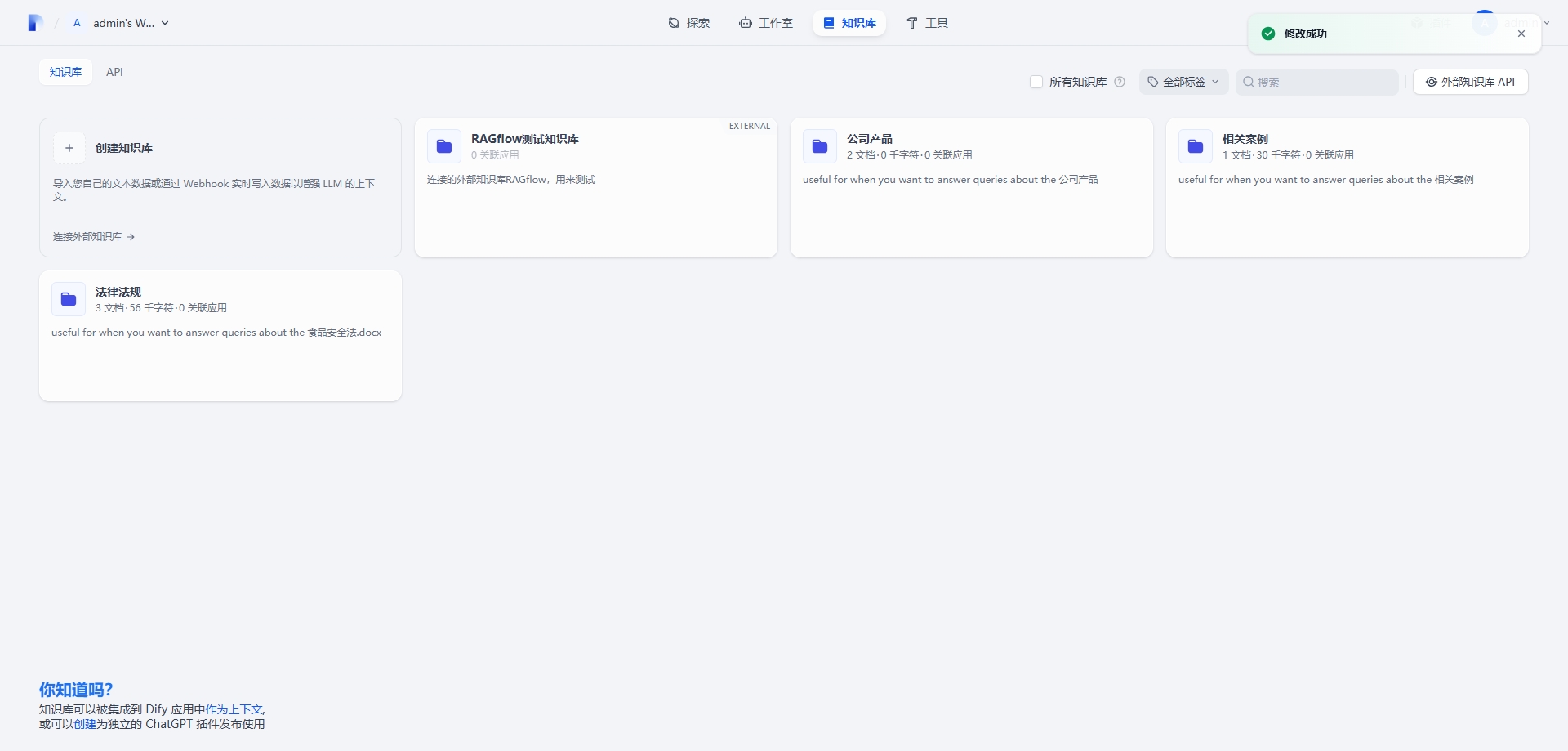Go to the 工作室 studio section
Image resolution: width=1568 pixels, height=751 pixels.
(765, 23)
